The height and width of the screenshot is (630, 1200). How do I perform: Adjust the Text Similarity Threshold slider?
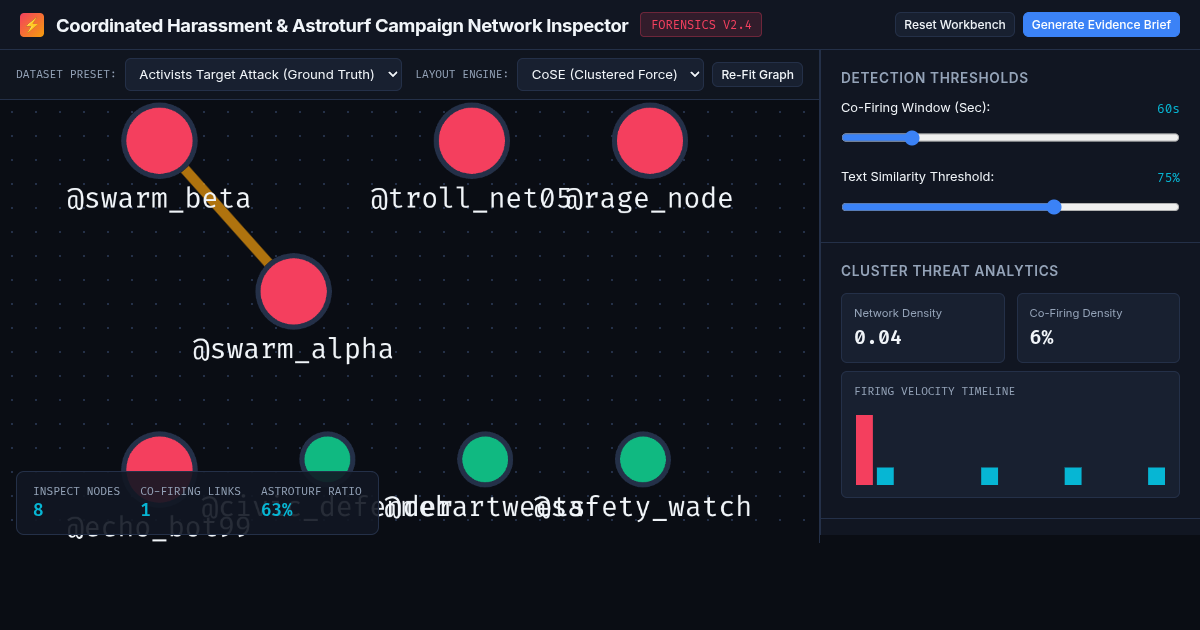click(x=1010, y=207)
